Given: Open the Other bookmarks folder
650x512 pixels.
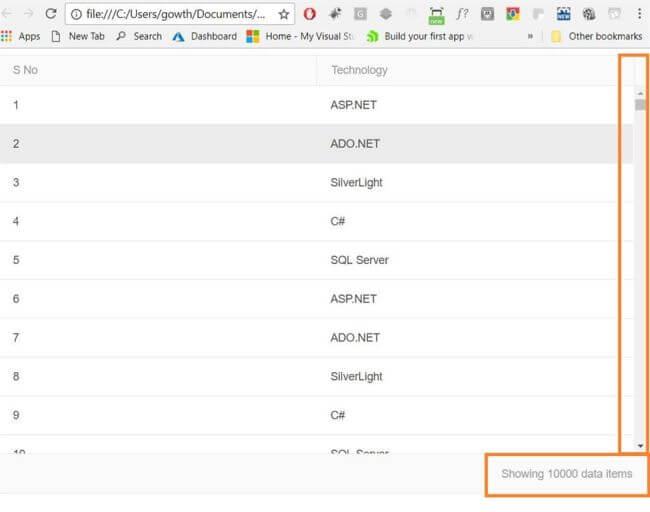Looking at the screenshot, I should [596, 36].
